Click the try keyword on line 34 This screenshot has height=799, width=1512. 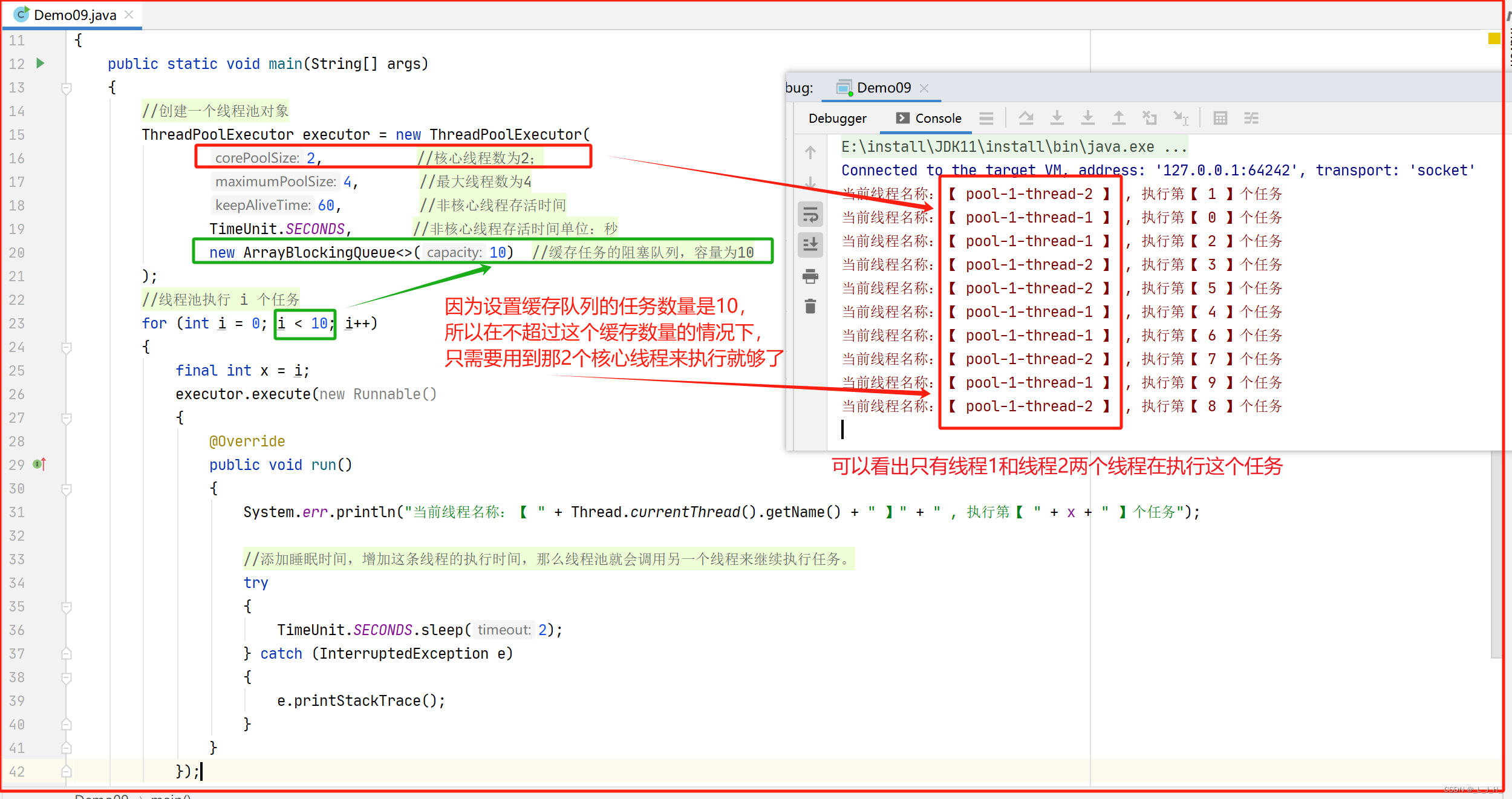click(x=256, y=582)
